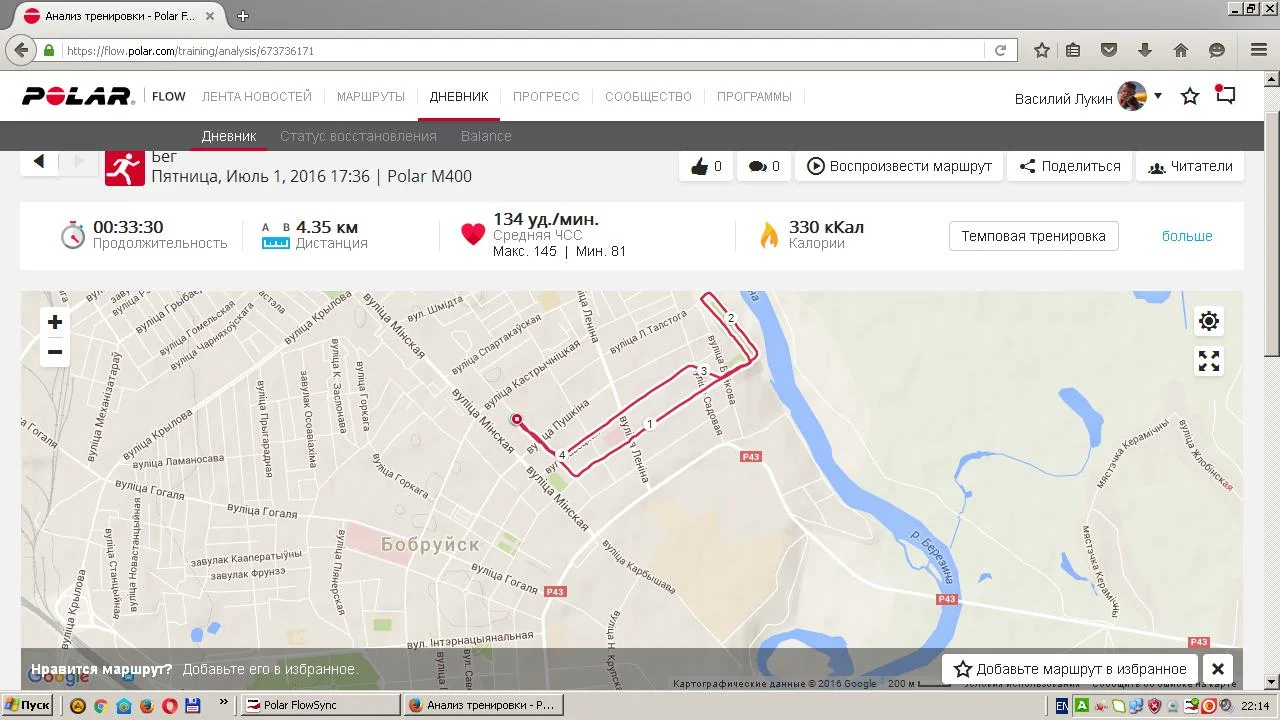Open comments via speech bubble icon
Screen dimensions: 1280x720
coord(764,166)
